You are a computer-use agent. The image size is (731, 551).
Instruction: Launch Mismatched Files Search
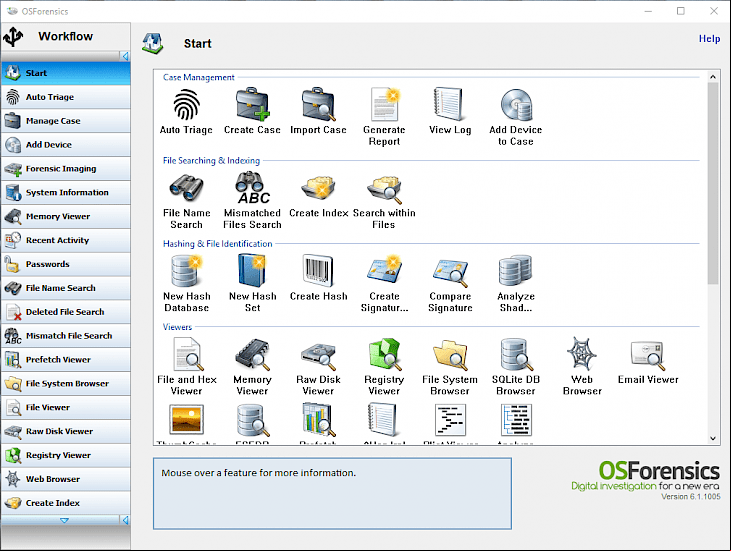252,200
